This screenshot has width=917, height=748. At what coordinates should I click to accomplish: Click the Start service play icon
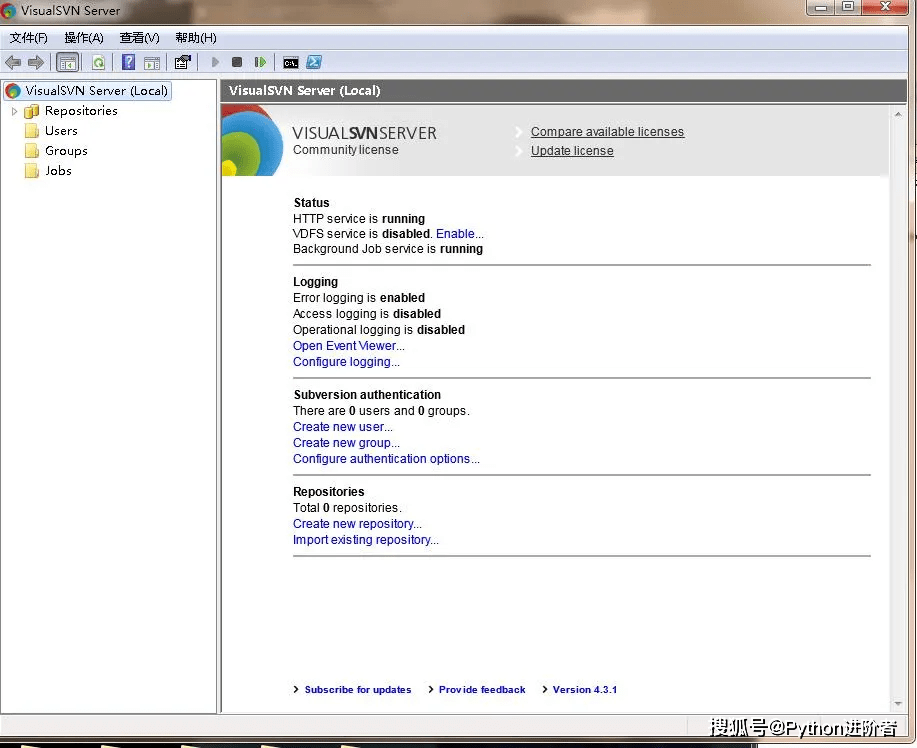215,62
